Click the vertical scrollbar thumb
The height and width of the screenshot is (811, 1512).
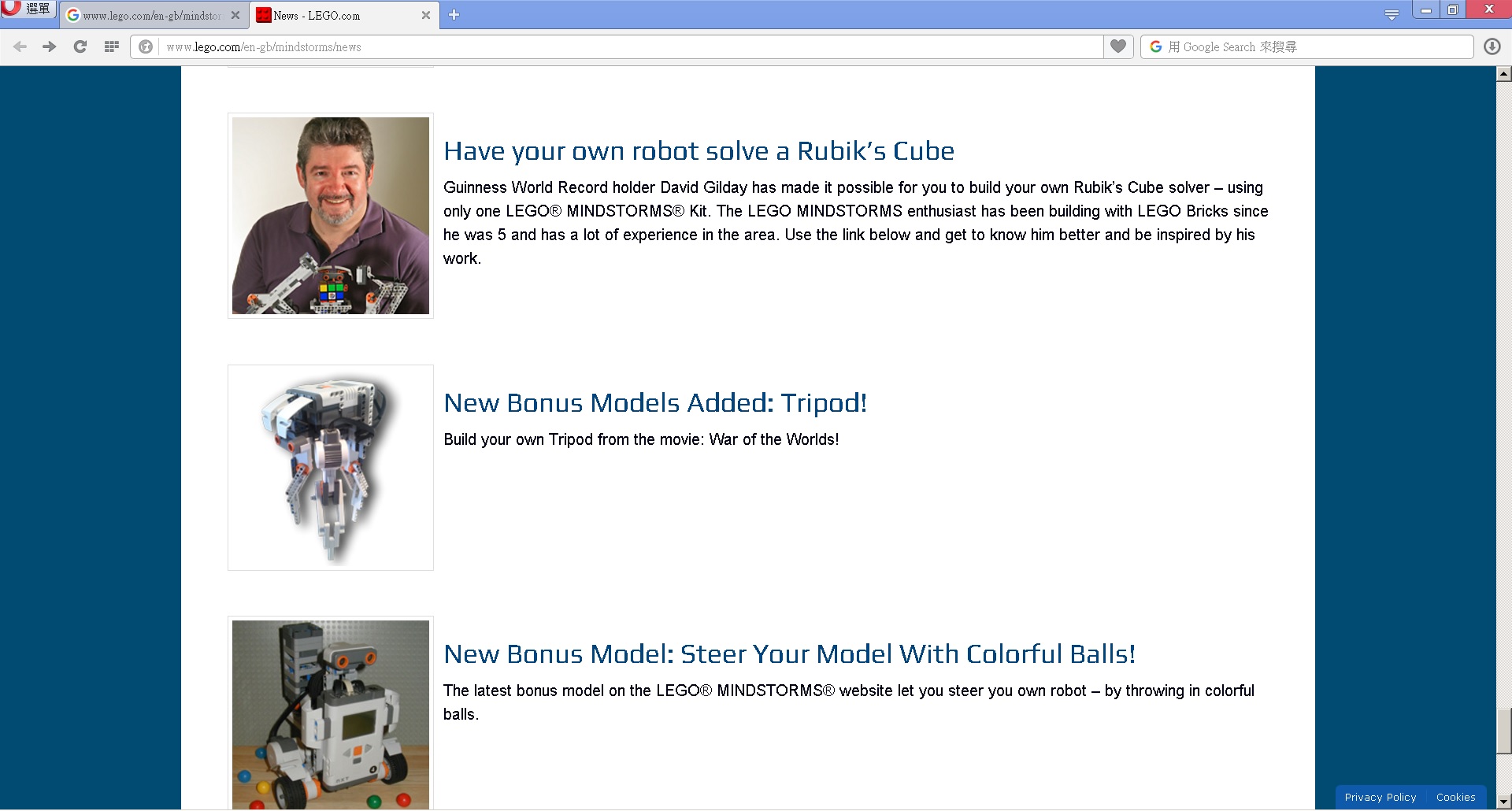[1503, 731]
